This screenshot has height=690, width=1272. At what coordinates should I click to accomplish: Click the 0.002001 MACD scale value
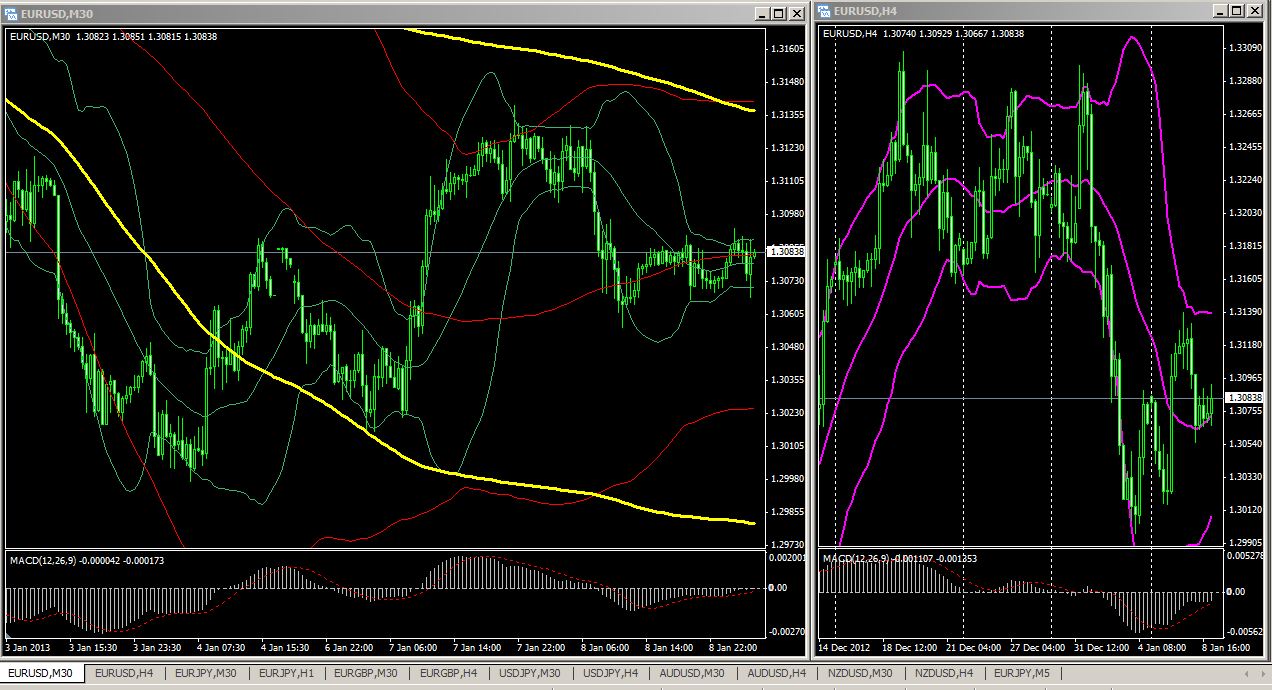785,557
